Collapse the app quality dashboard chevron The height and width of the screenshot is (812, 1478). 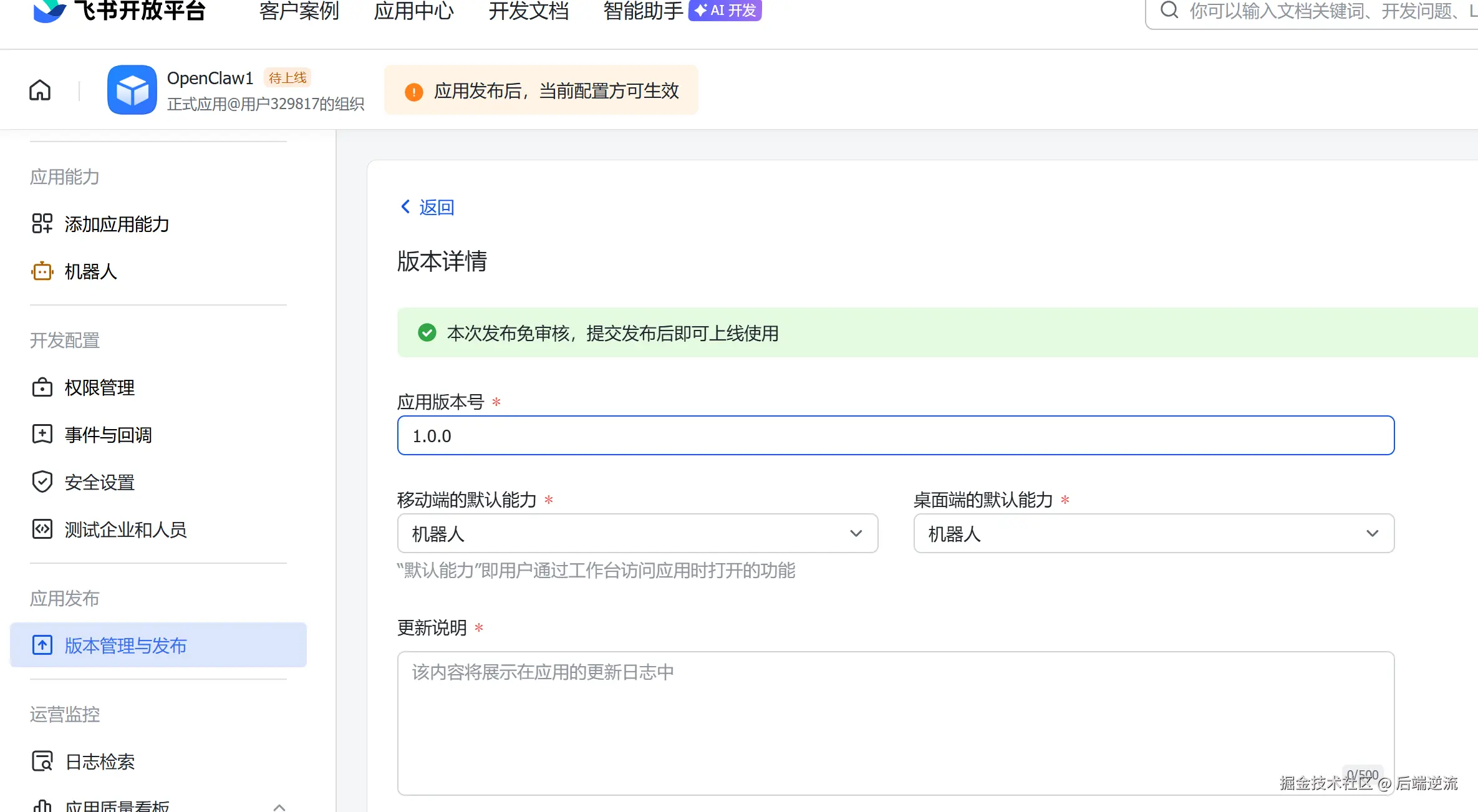[279, 806]
